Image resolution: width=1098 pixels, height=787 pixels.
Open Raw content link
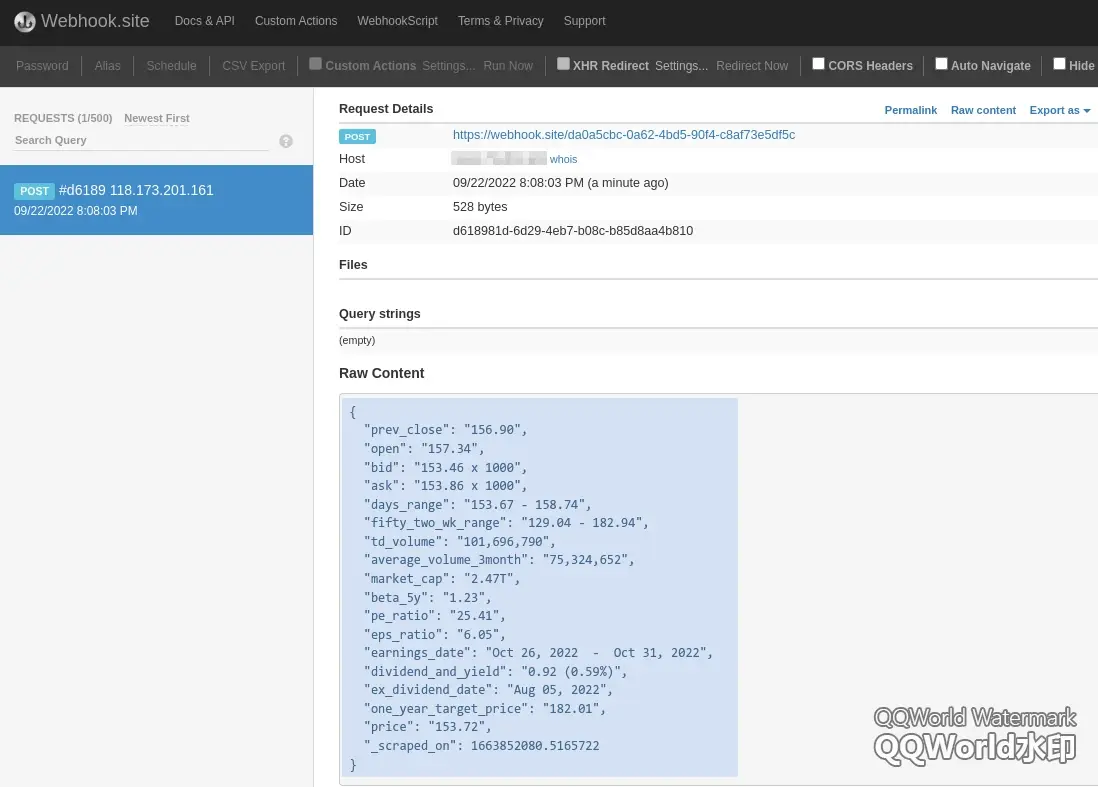[x=983, y=110]
